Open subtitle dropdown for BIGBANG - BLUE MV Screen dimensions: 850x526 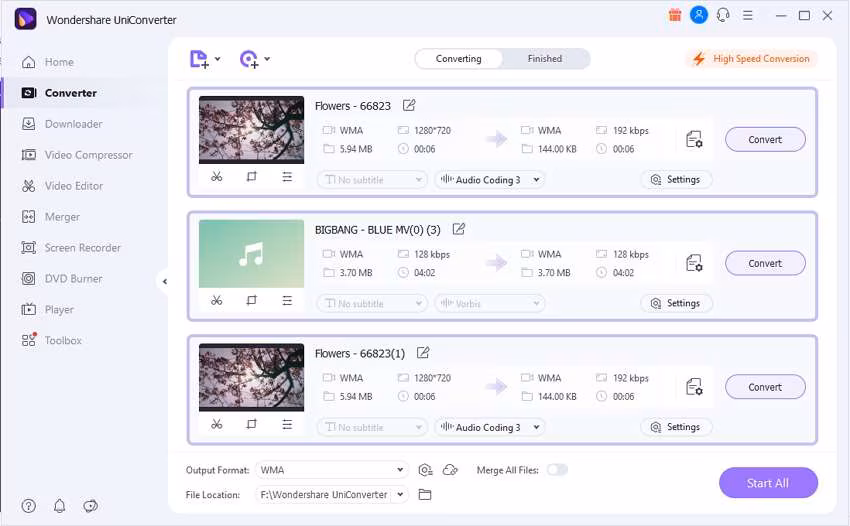372,303
